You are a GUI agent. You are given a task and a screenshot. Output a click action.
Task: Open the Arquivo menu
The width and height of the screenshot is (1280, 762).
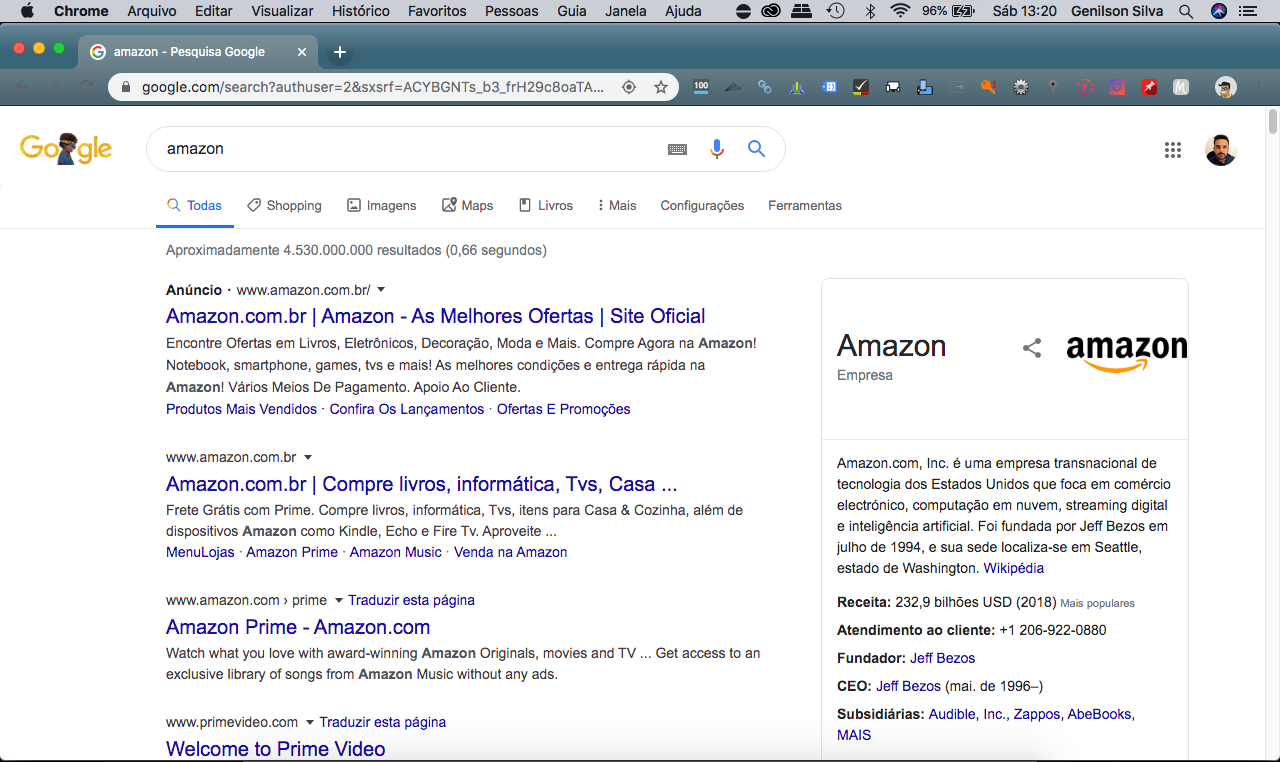[152, 11]
